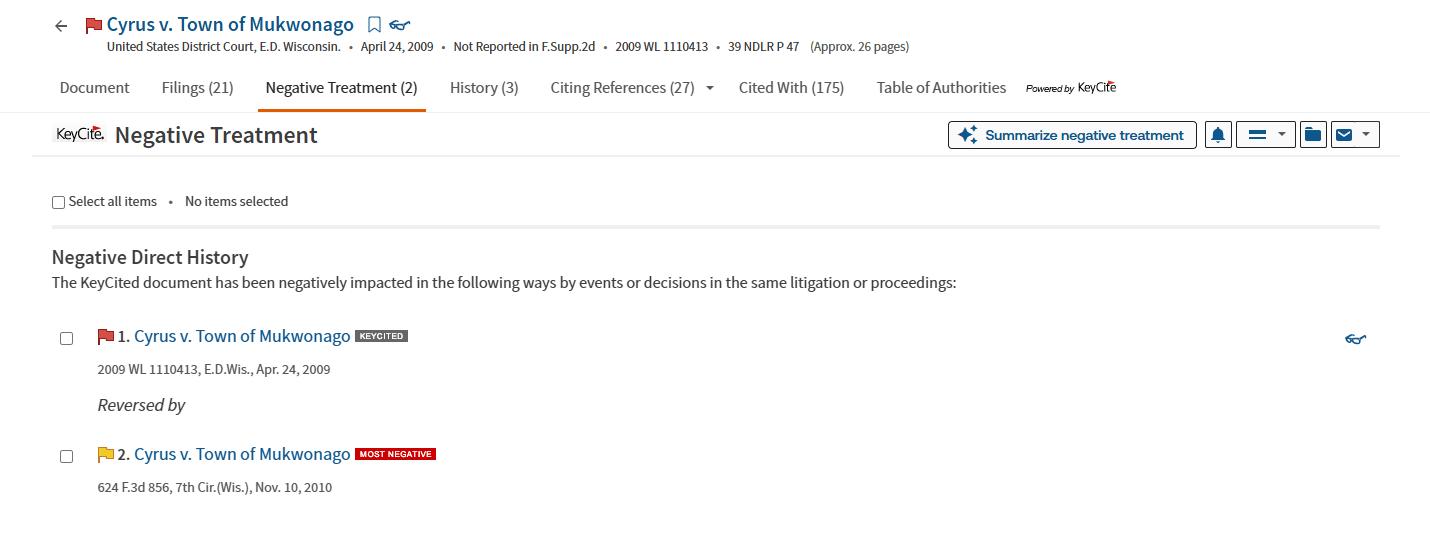Open the dropdown arrow beside the email icon

click(x=1366, y=135)
